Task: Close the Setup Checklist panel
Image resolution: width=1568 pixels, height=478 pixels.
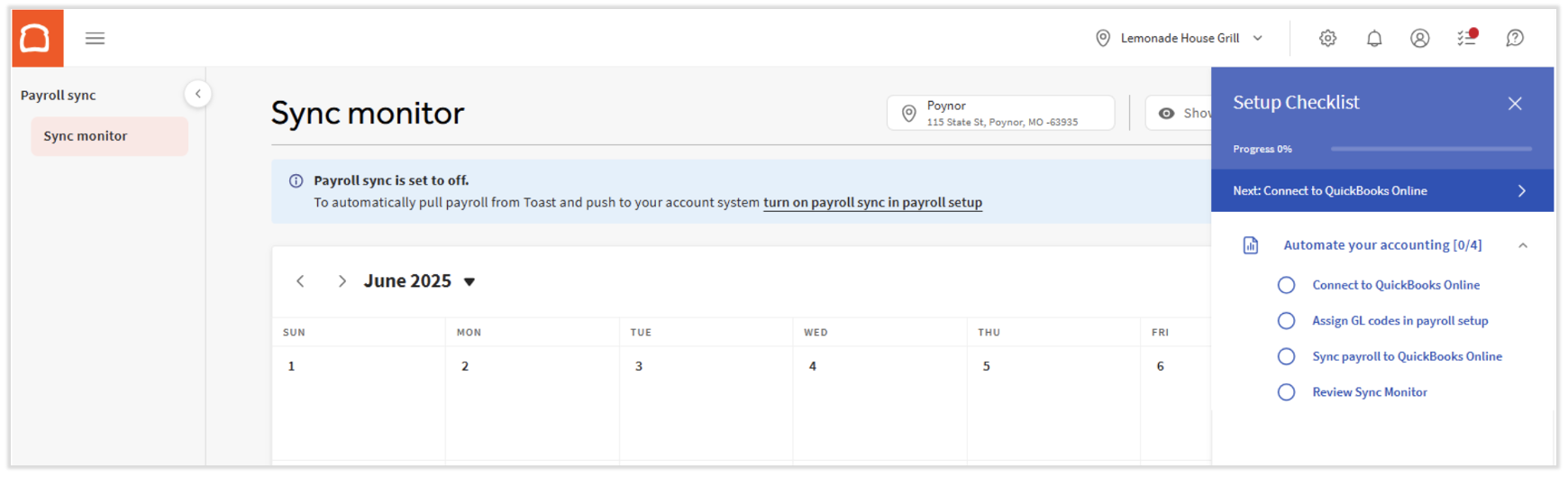Action: pyautogui.click(x=1515, y=104)
